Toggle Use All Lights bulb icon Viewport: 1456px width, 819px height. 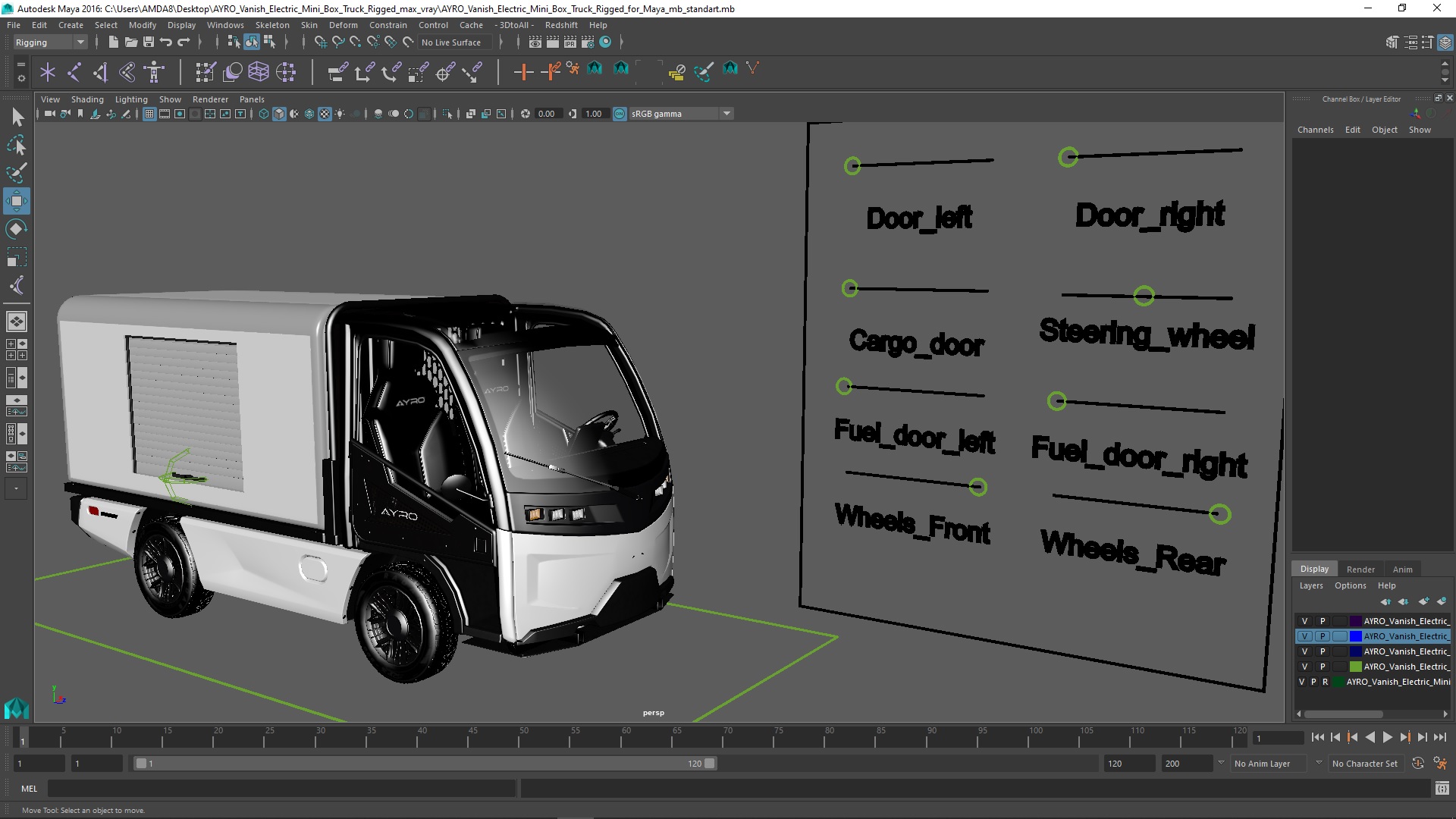coord(340,114)
